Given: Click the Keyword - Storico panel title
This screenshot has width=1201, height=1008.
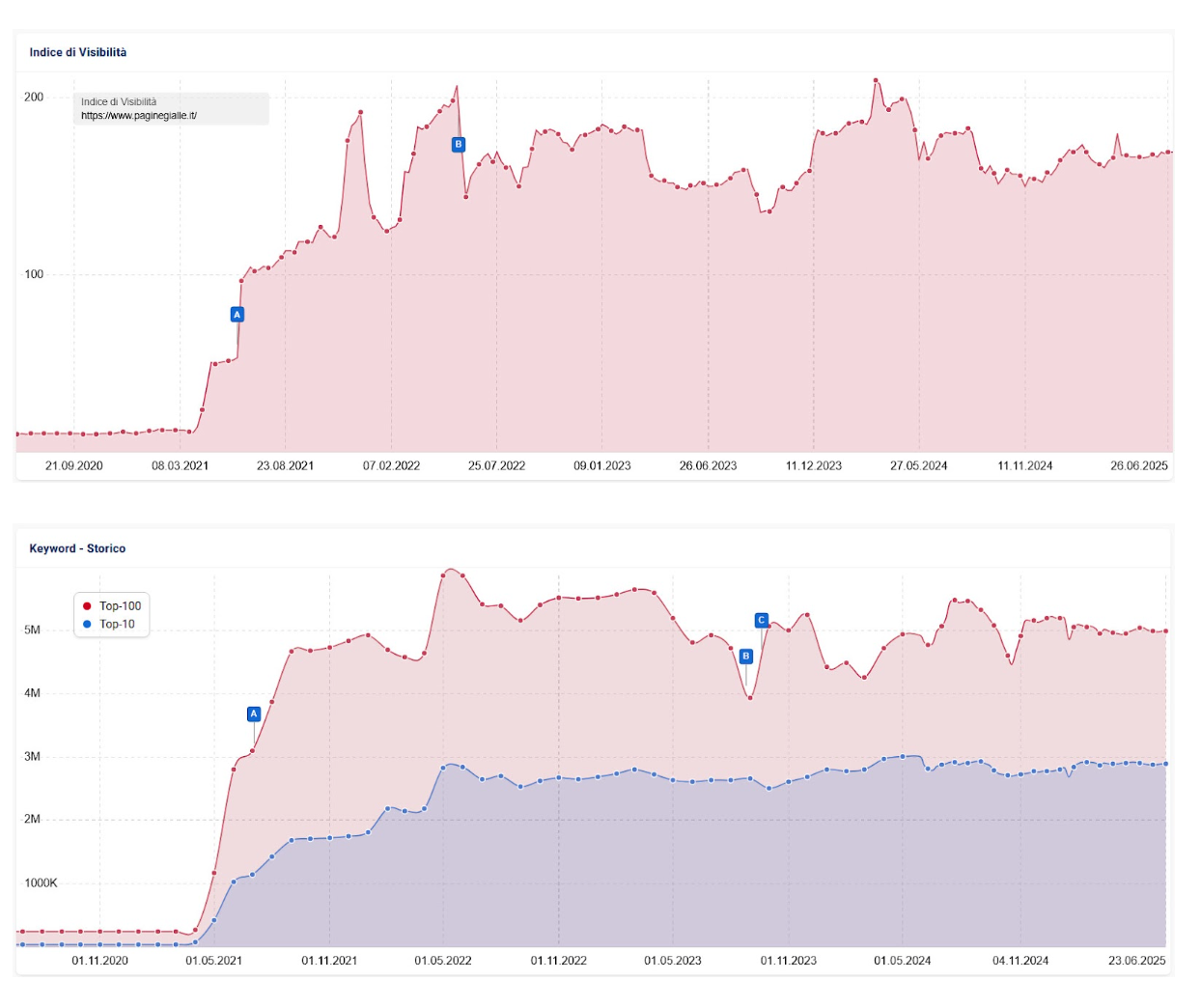Looking at the screenshot, I should [x=77, y=548].
